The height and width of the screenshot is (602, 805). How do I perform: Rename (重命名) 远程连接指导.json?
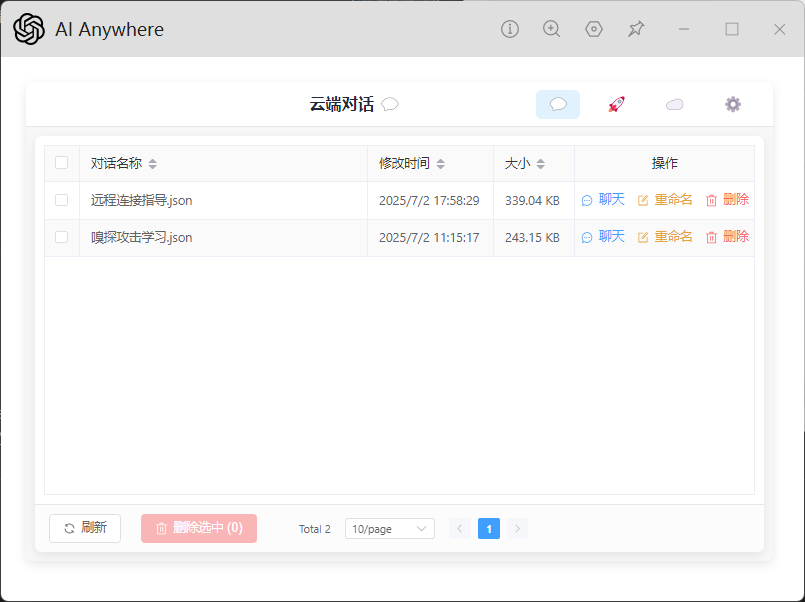[665, 200]
